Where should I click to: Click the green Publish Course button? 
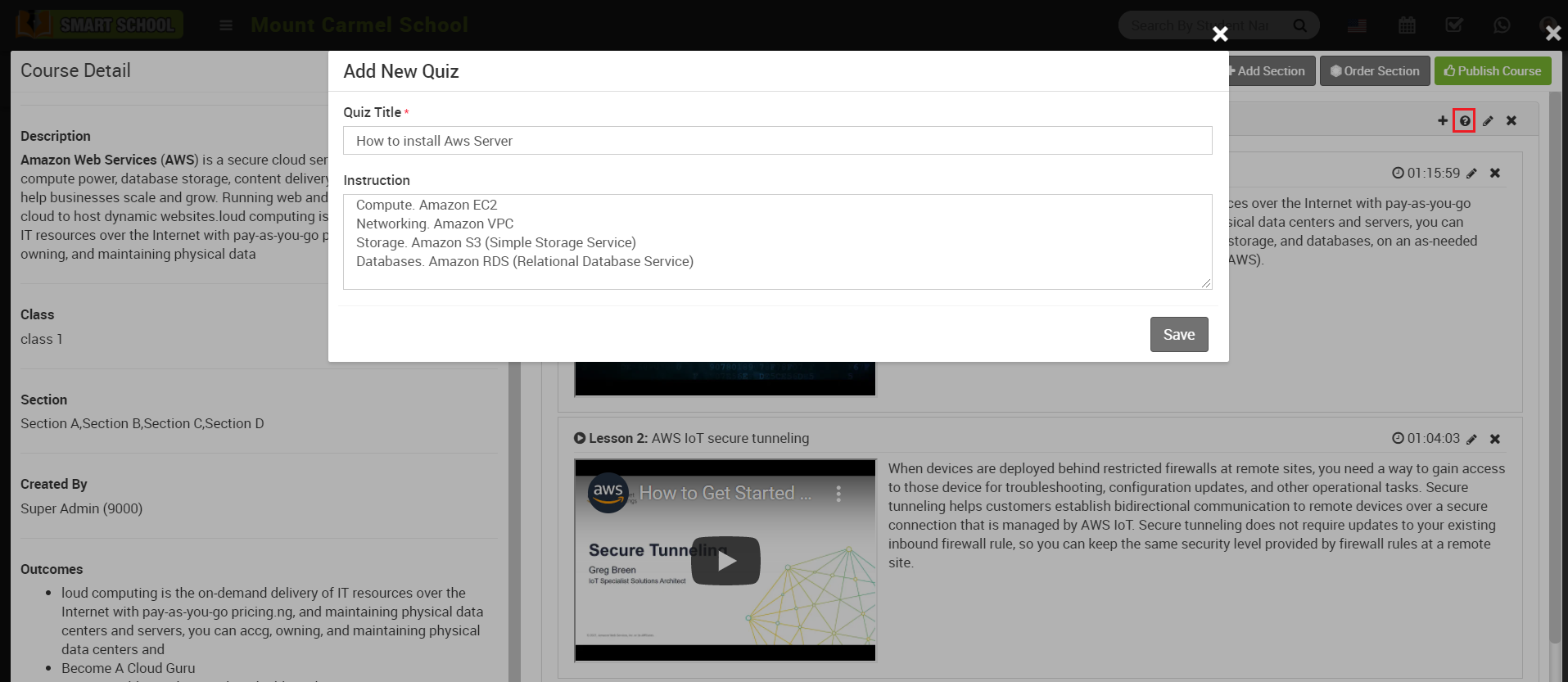(1492, 71)
